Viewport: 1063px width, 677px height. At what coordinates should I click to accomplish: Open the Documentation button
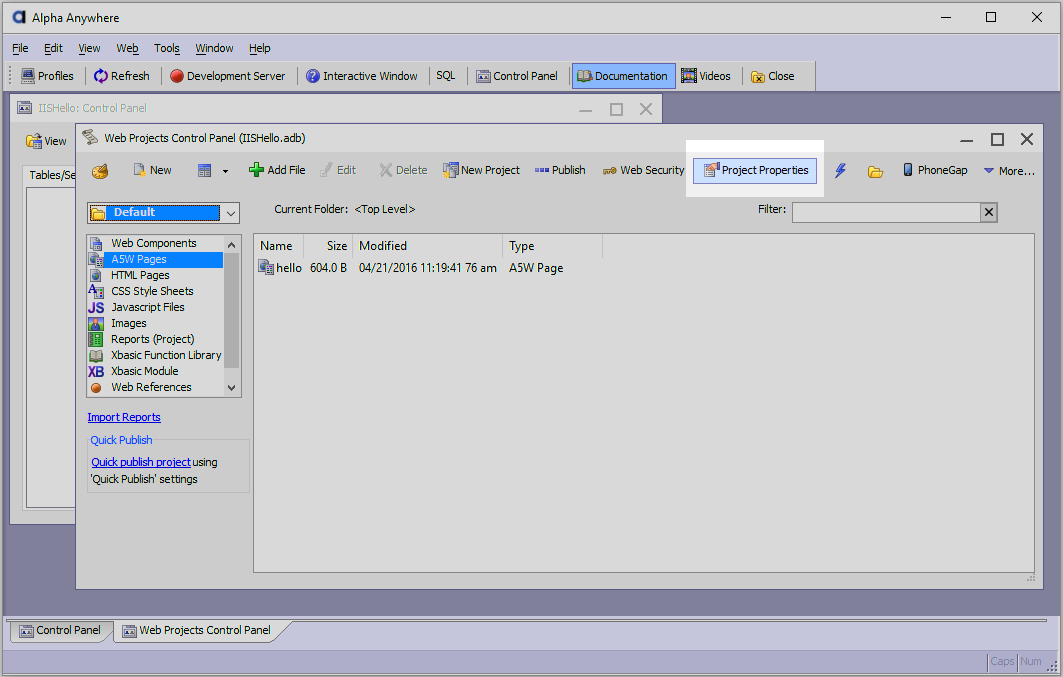click(623, 76)
